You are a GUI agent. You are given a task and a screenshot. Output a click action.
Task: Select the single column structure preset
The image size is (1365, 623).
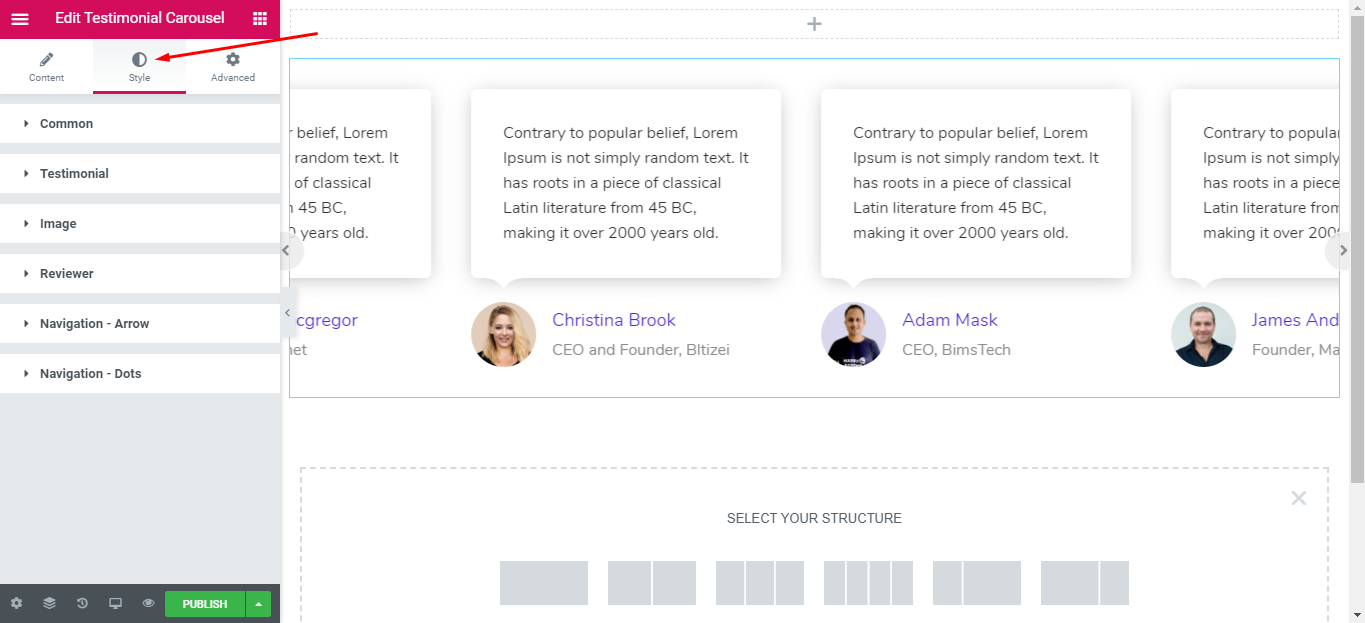pos(544,583)
